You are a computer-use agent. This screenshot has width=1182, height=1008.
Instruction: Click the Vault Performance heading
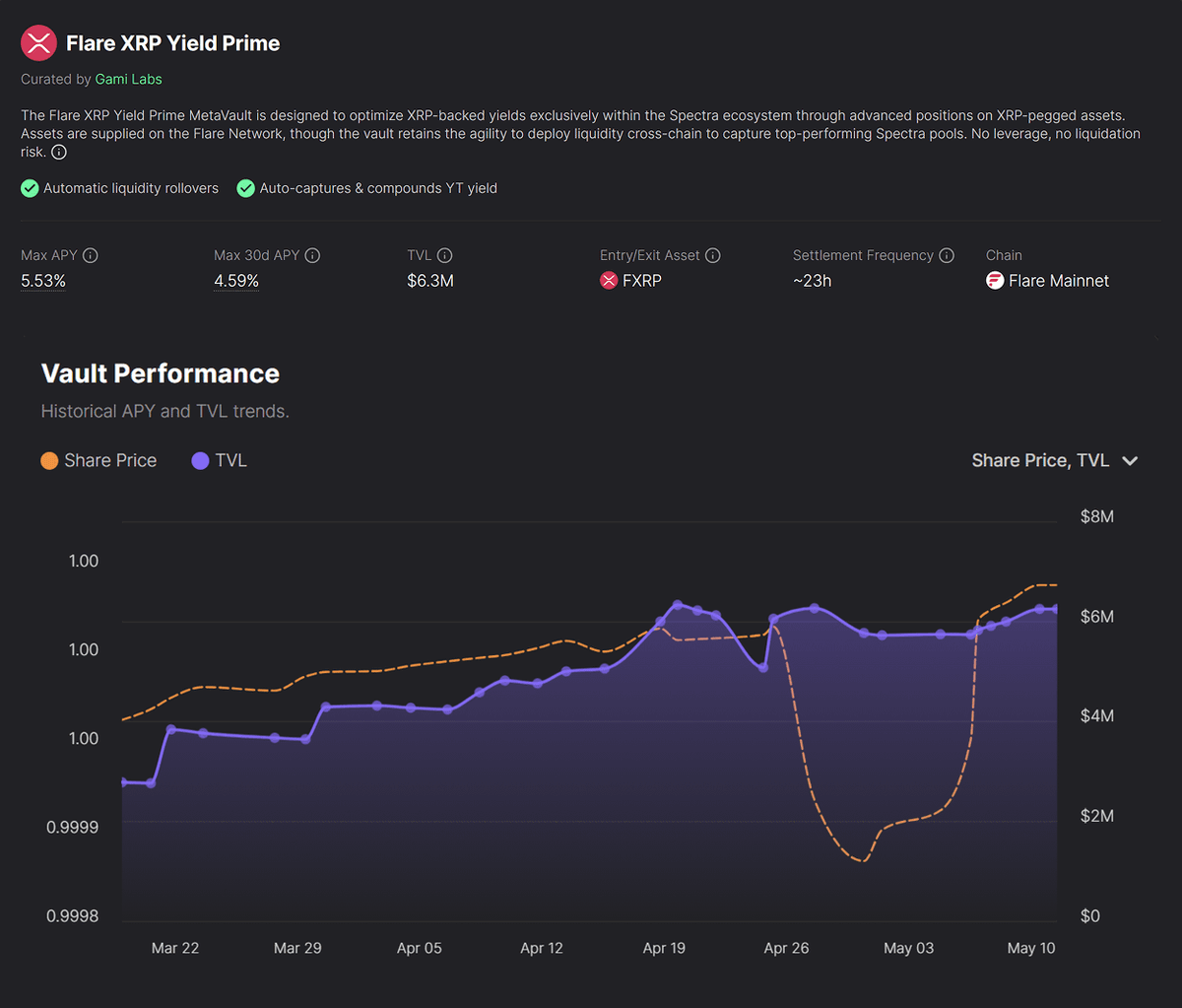[161, 373]
